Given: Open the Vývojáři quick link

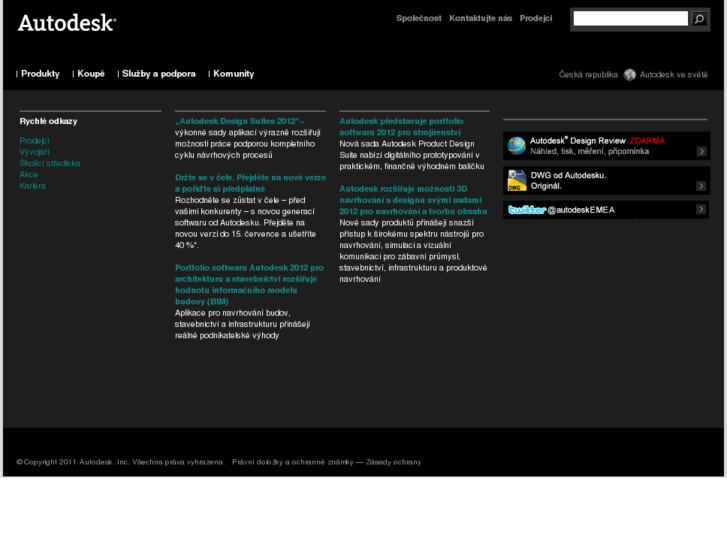Looking at the screenshot, I should tap(34, 152).
